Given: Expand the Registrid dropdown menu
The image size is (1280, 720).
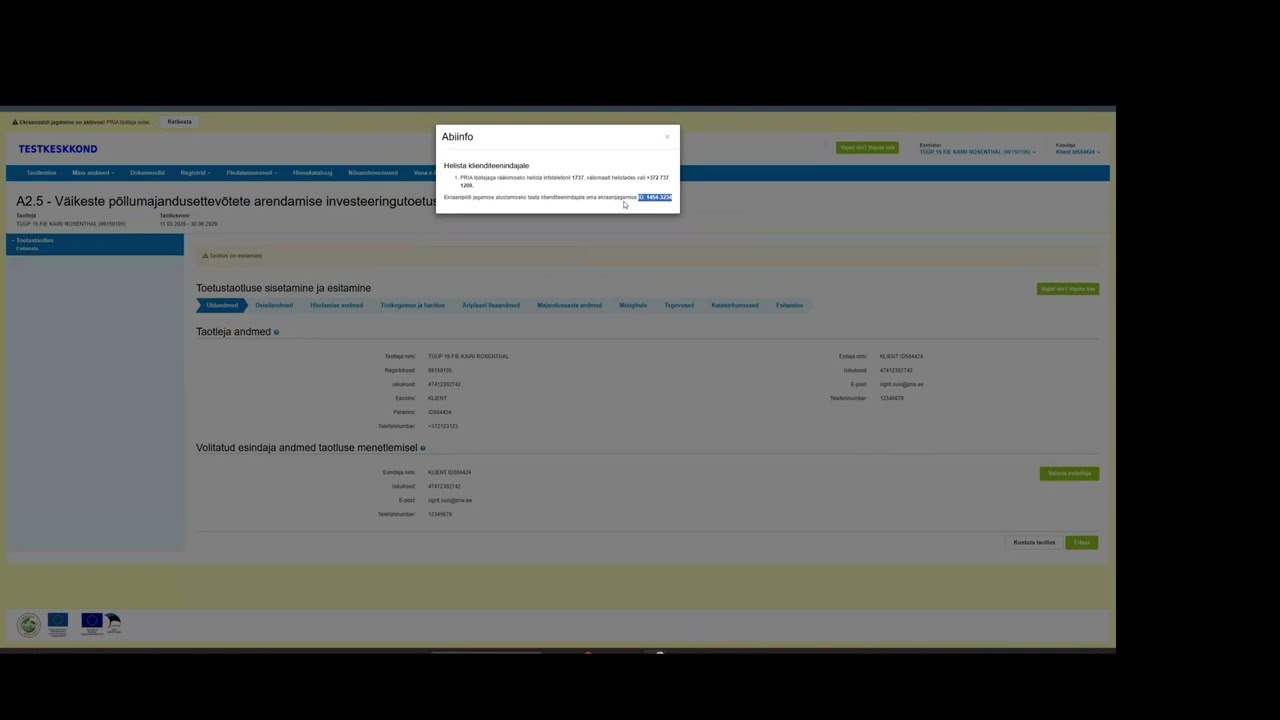Looking at the screenshot, I should [195, 173].
